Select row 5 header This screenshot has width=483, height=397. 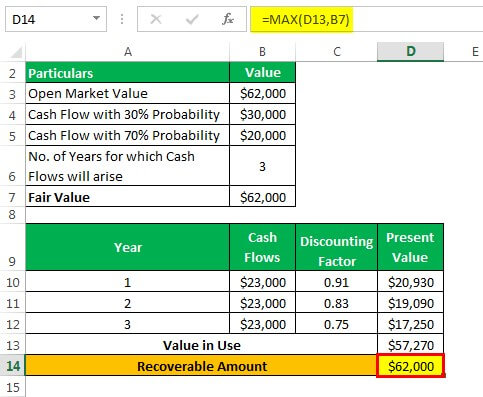coord(12,136)
